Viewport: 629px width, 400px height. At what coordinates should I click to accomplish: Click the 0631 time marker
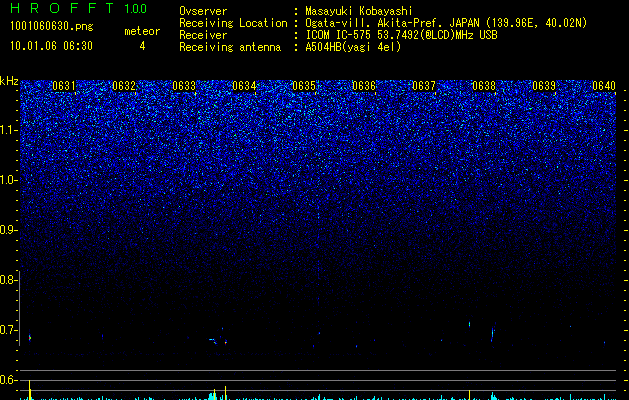pyautogui.click(x=64, y=86)
